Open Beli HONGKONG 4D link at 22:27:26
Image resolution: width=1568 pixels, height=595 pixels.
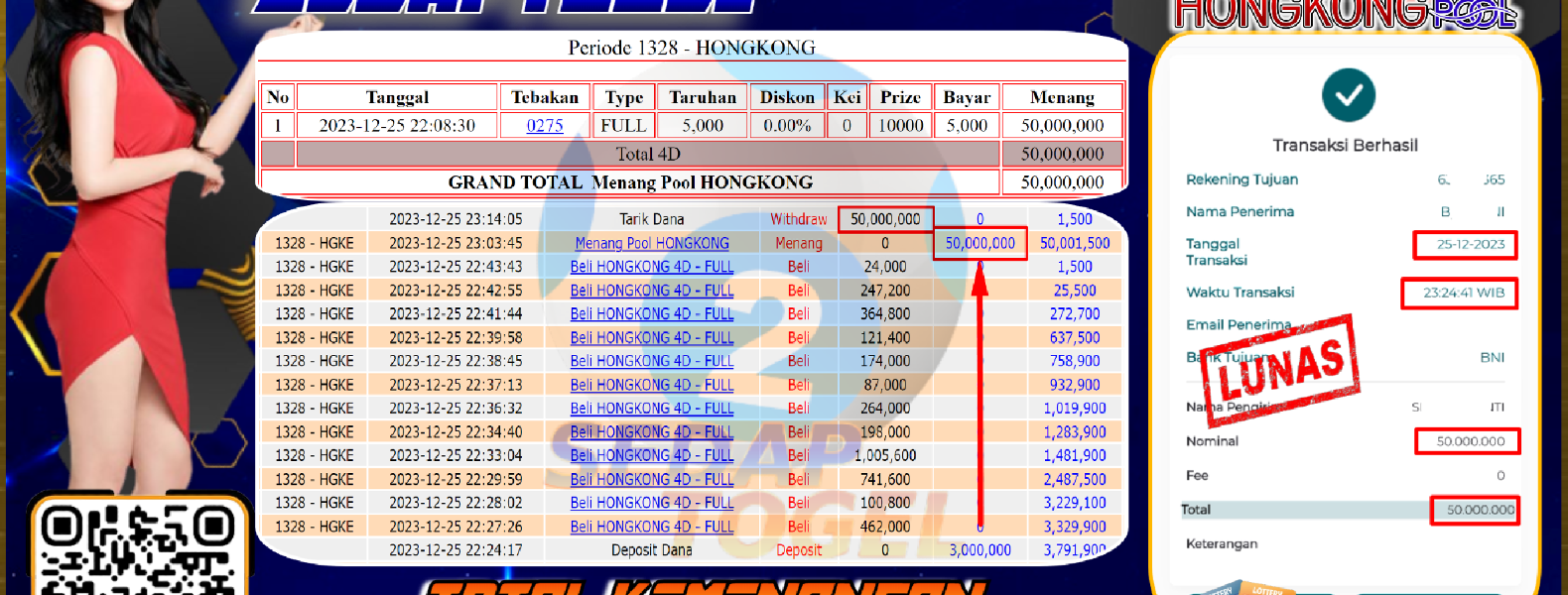(x=652, y=527)
